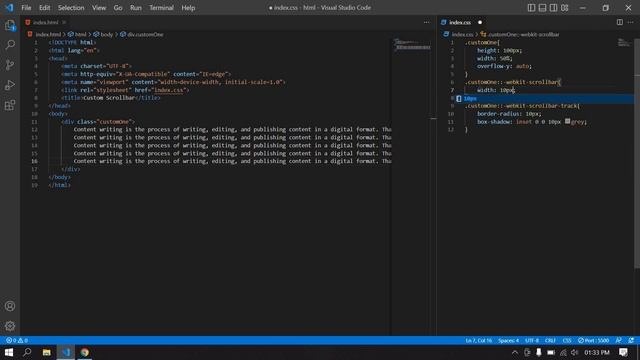This screenshot has height=360, width=640.
Task: Open the Help menu
Action: 188,8
